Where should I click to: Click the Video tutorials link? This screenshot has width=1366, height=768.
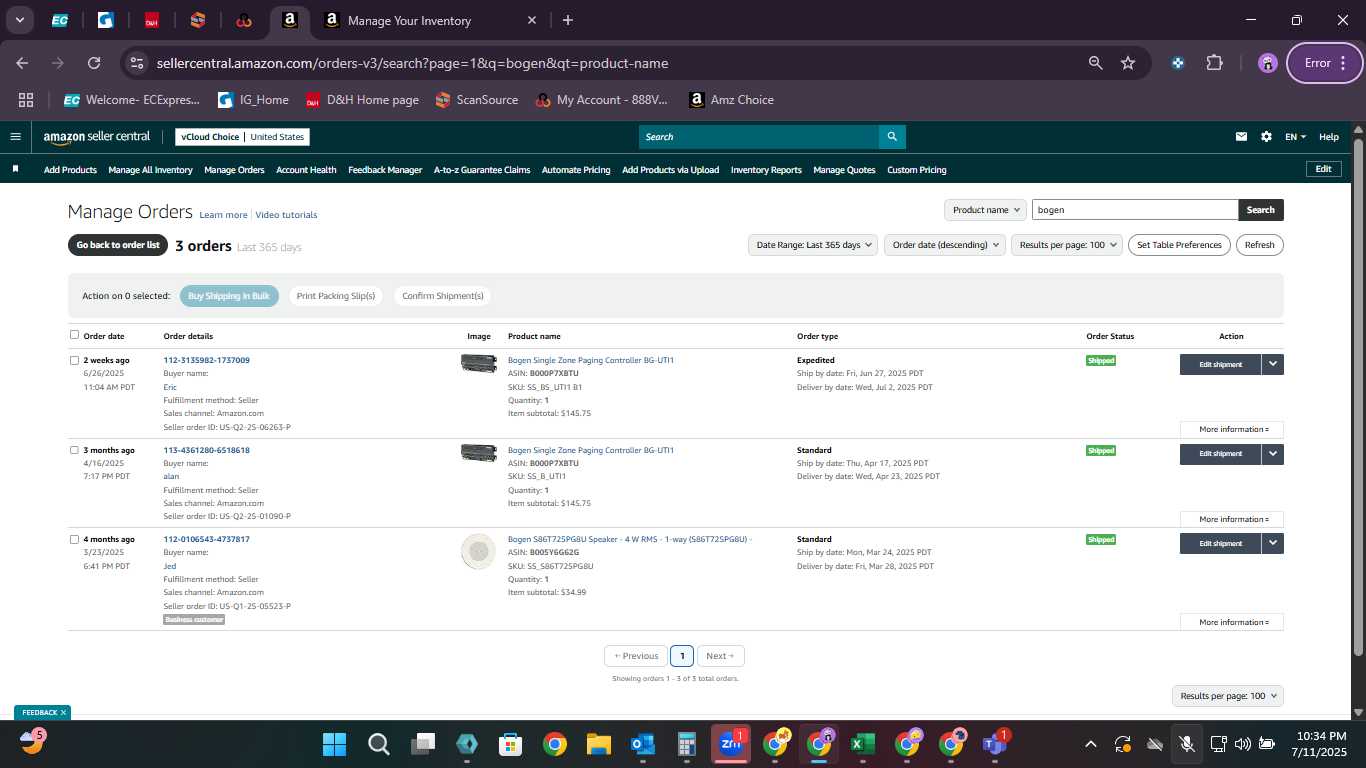click(x=286, y=215)
